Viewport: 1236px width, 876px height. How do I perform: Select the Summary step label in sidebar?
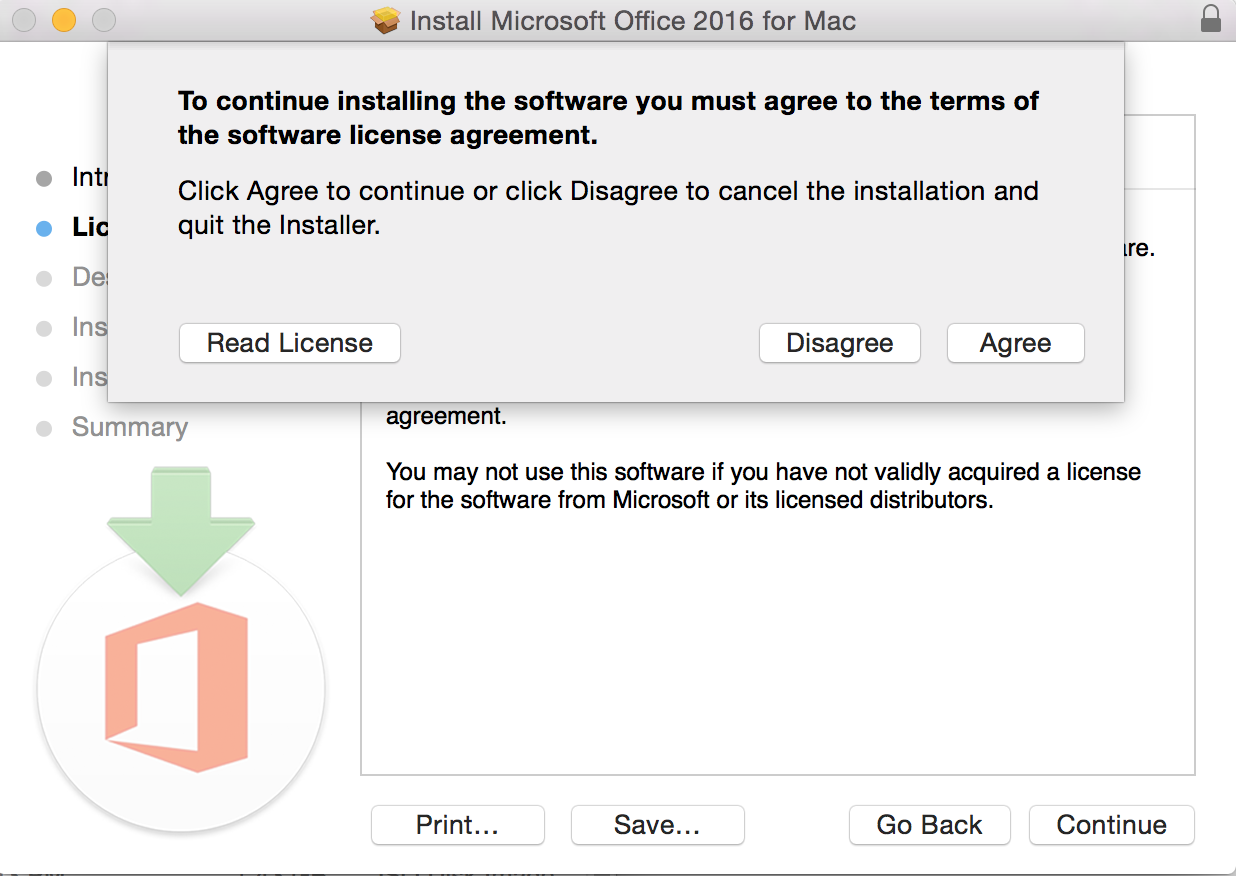pyautogui.click(x=130, y=427)
